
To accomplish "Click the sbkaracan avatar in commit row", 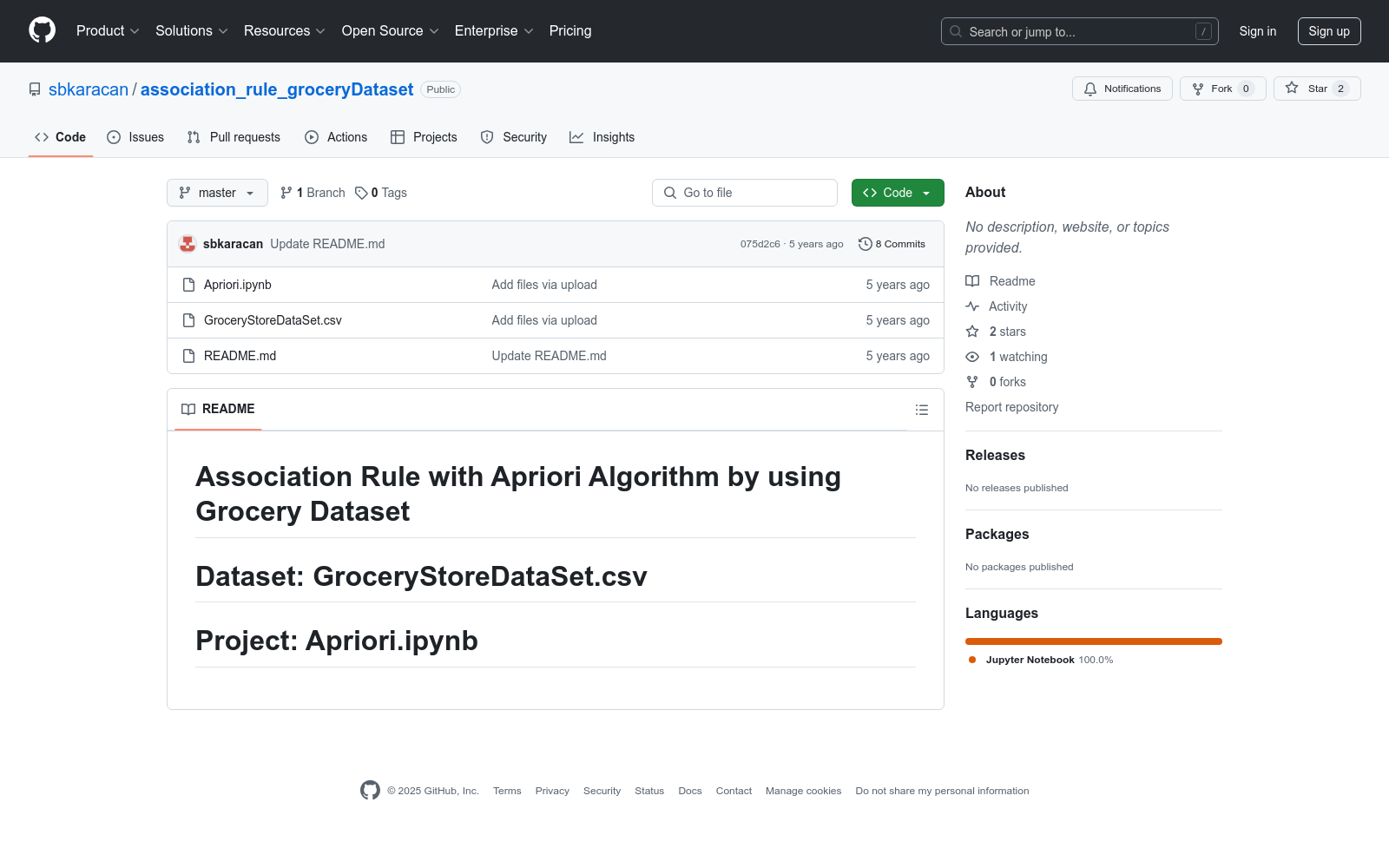I will 188,244.
